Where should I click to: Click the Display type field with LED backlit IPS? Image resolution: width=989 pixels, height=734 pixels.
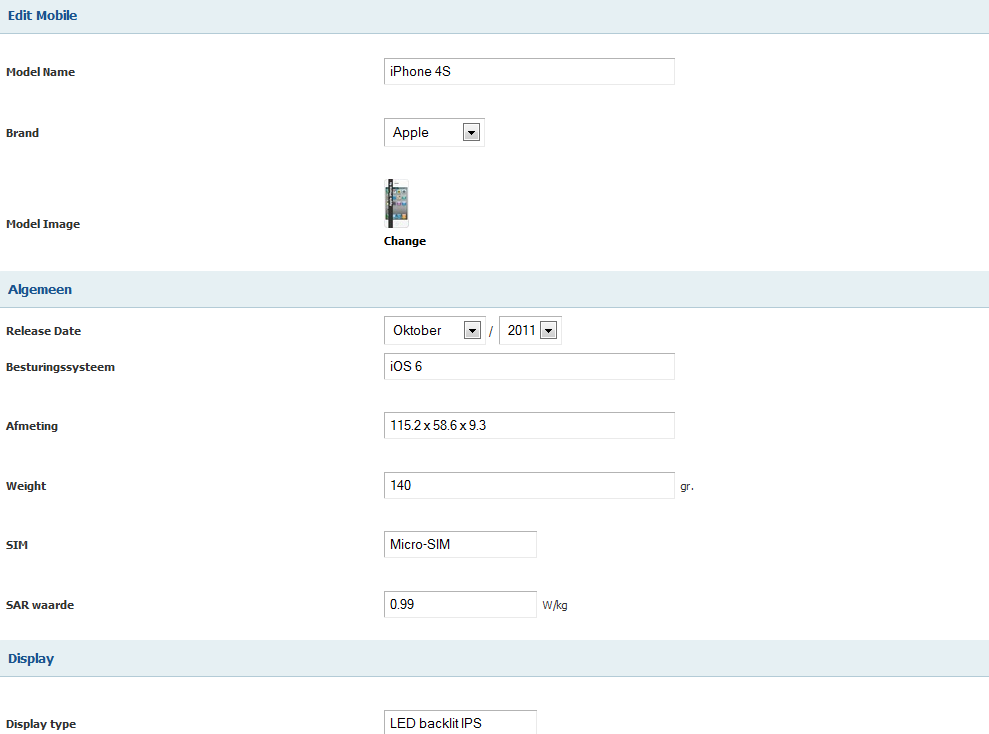[460, 723]
